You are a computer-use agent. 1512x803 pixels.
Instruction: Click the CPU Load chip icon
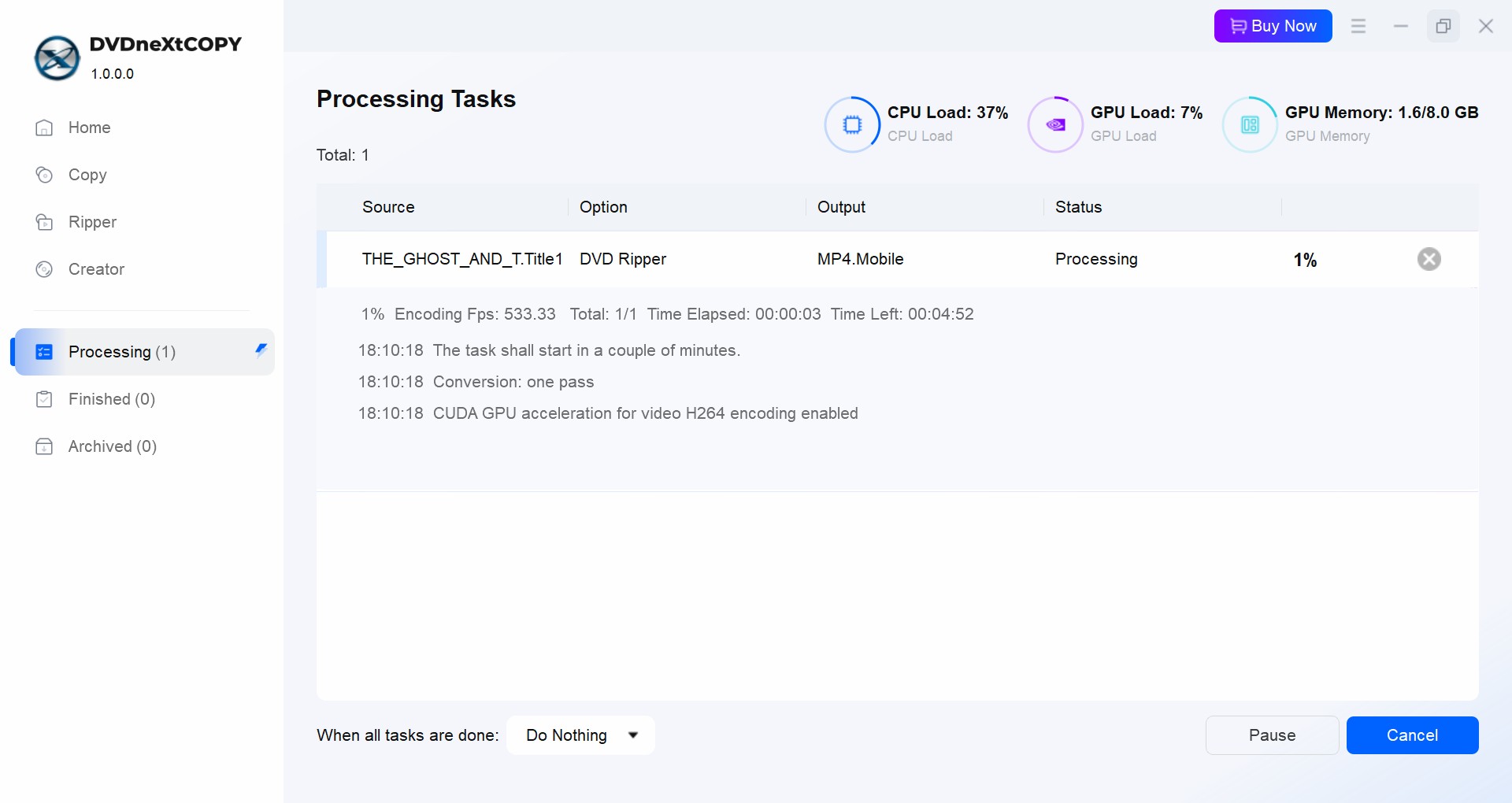pyautogui.click(x=852, y=124)
